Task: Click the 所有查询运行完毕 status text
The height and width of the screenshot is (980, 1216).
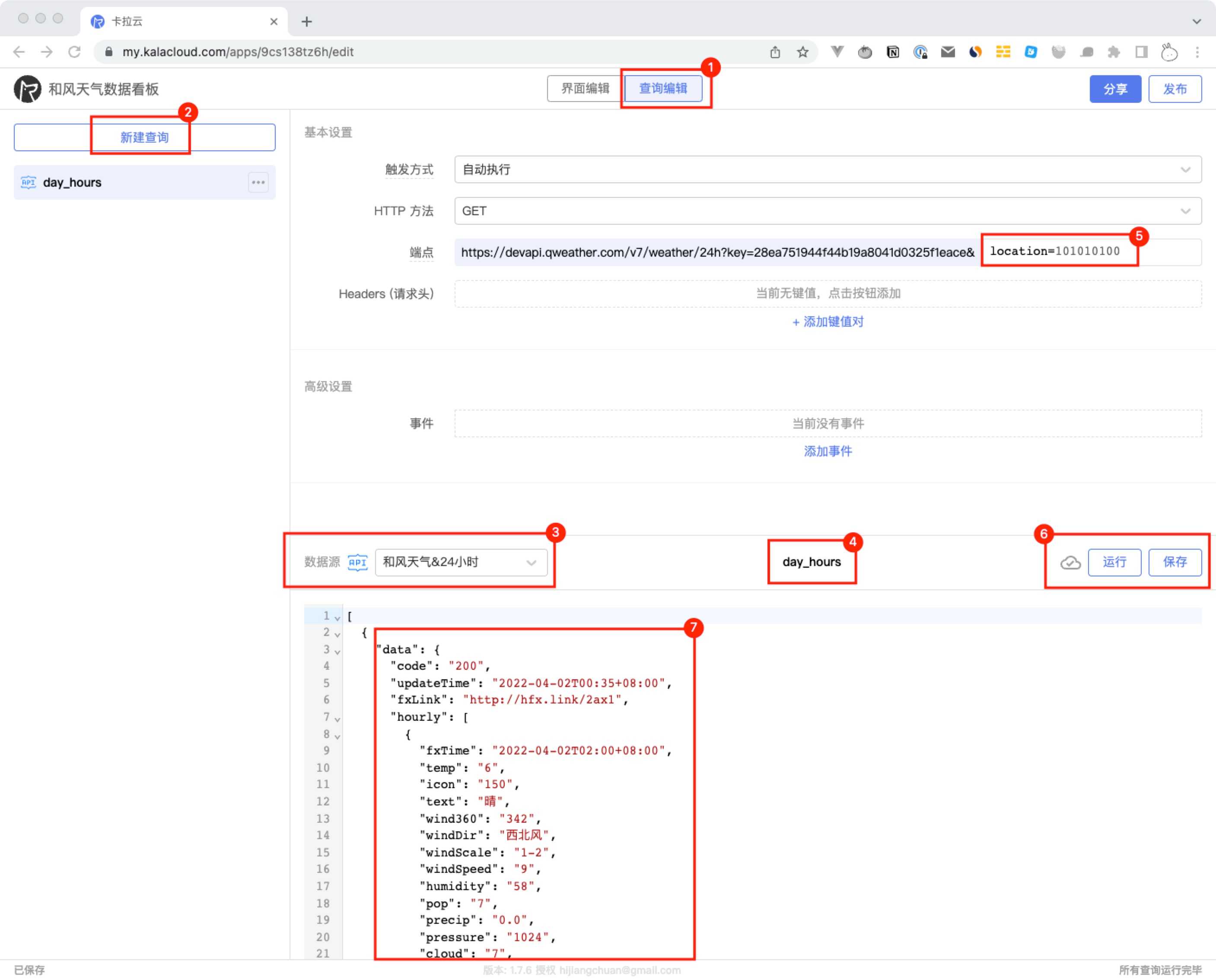Action: click(1160, 970)
